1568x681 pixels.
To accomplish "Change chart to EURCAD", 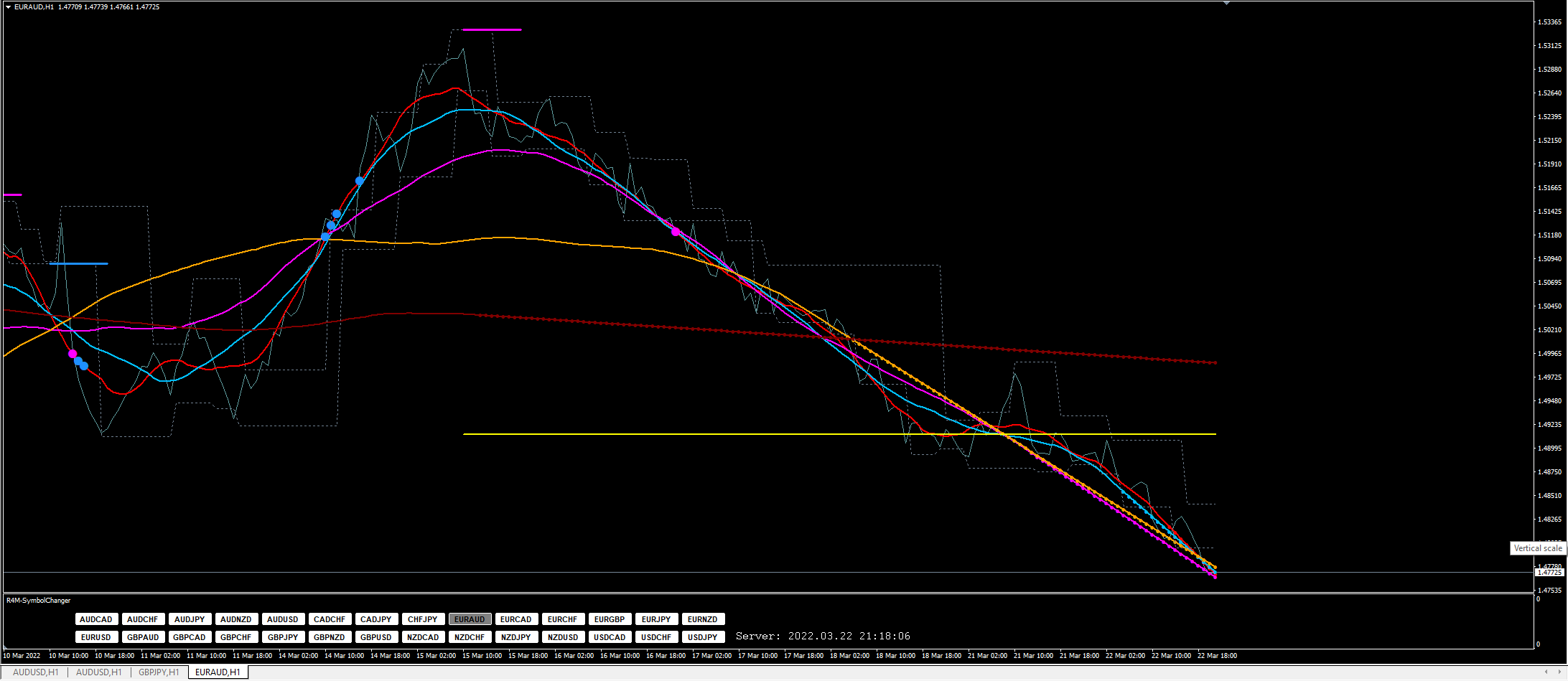I will pos(516,619).
